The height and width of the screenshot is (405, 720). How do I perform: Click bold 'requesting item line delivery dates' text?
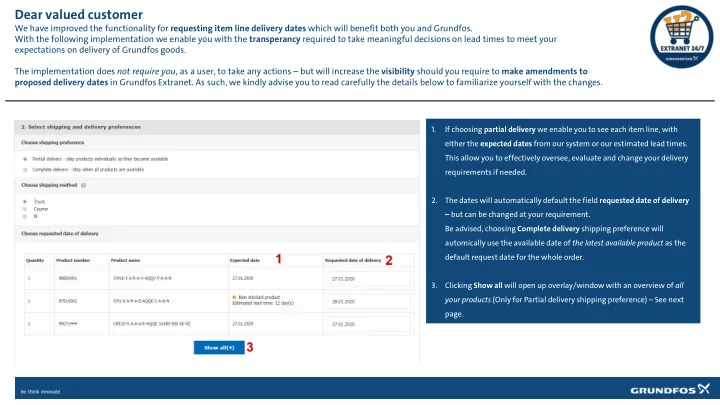pos(238,28)
